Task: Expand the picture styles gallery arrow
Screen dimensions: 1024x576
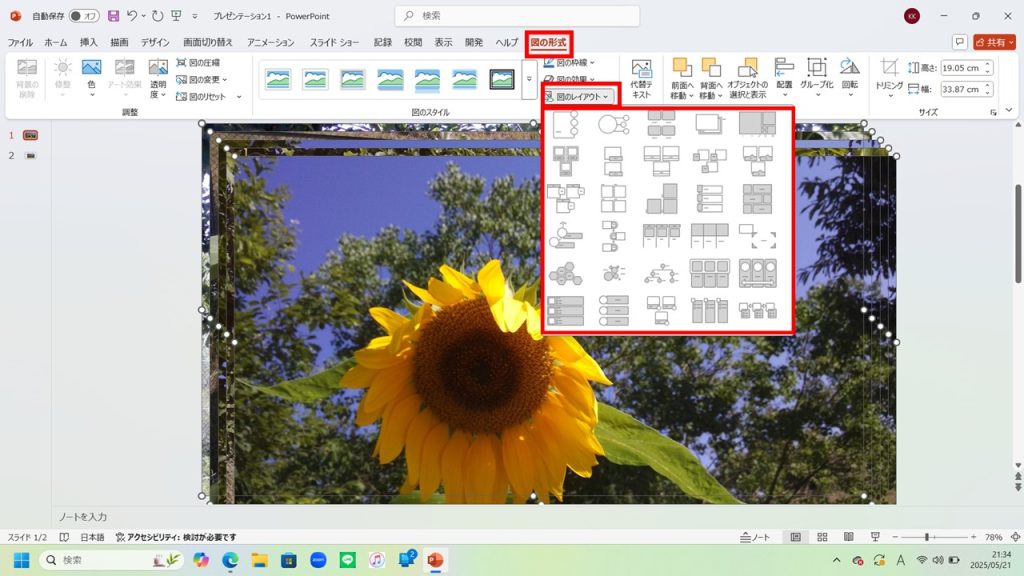Action: 529,79
